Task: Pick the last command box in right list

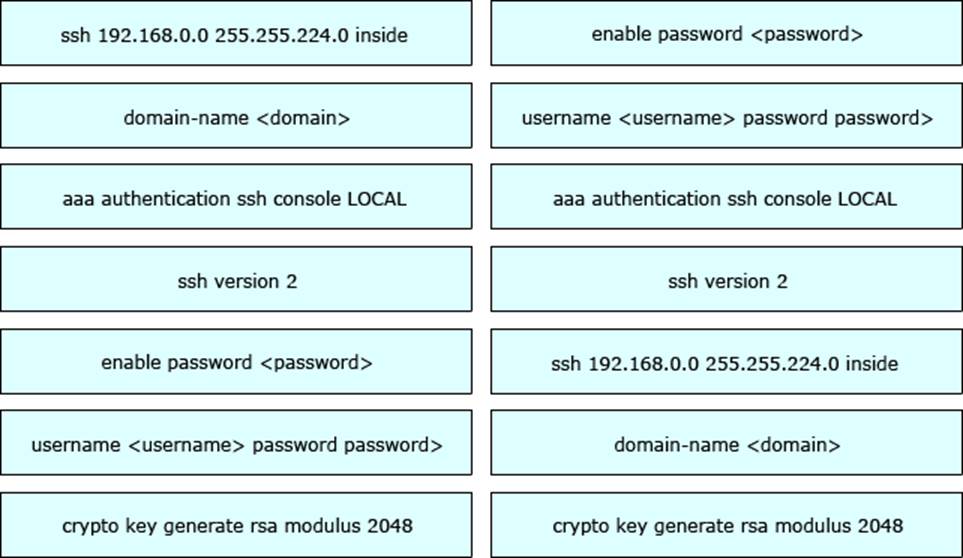Action: pos(727,525)
